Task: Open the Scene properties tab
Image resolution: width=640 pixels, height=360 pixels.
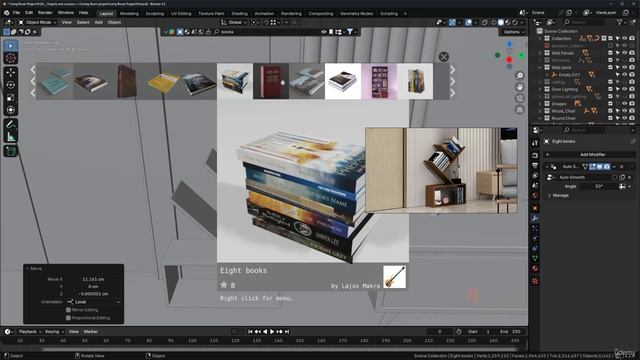Action: 535,186
